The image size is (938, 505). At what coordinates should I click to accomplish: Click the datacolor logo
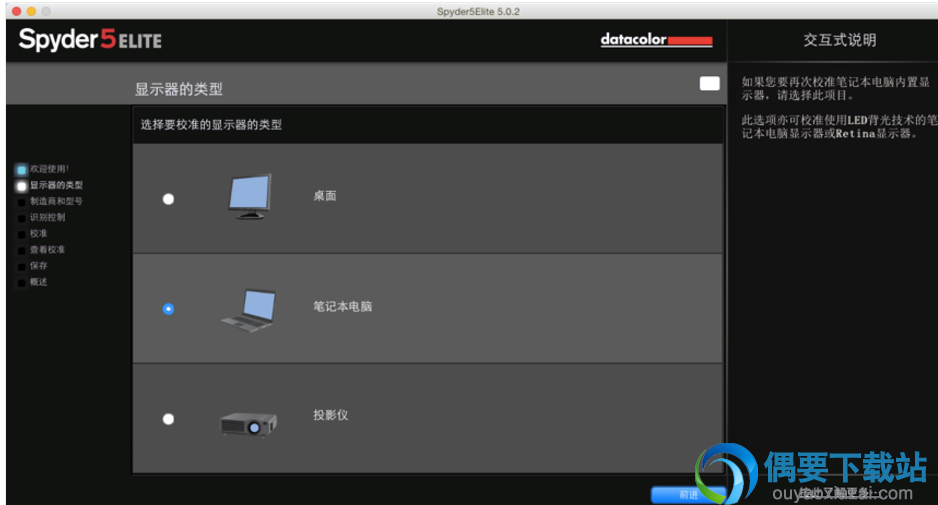[x=656, y=39]
